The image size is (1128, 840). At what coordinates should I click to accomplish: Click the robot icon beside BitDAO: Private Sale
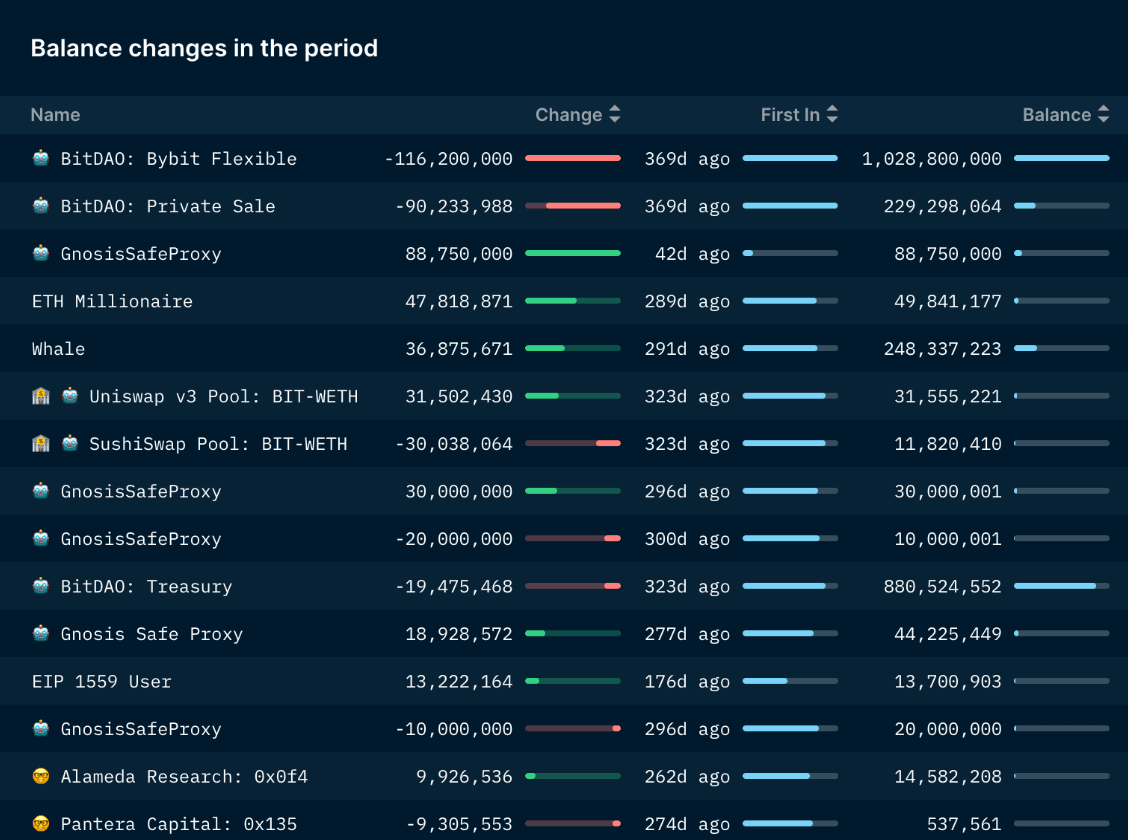pyautogui.click(x=41, y=206)
